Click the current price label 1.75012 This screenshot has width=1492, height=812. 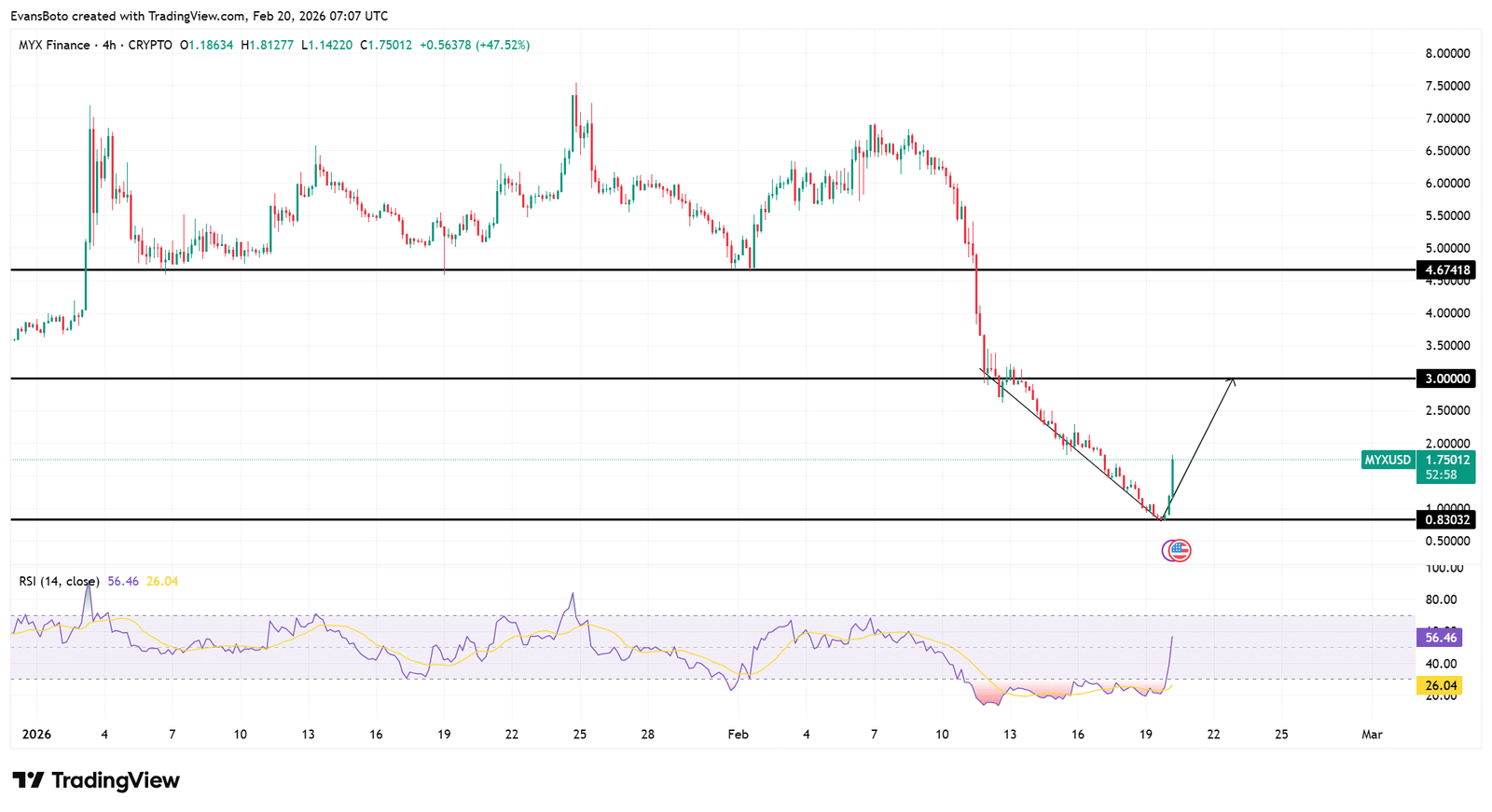click(1446, 460)
